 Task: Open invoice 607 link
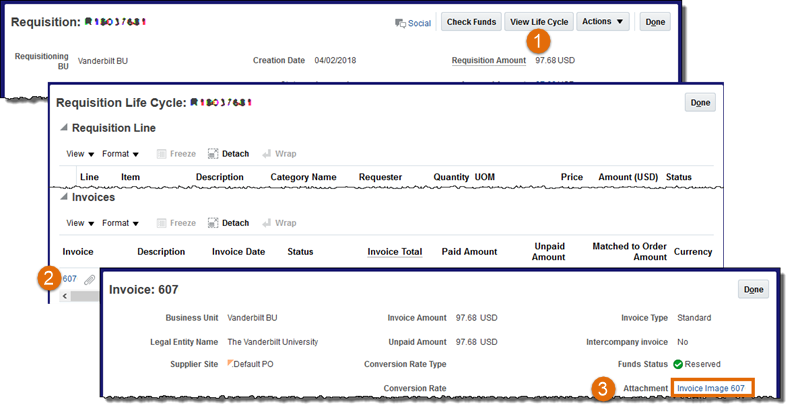coord(70,279)
